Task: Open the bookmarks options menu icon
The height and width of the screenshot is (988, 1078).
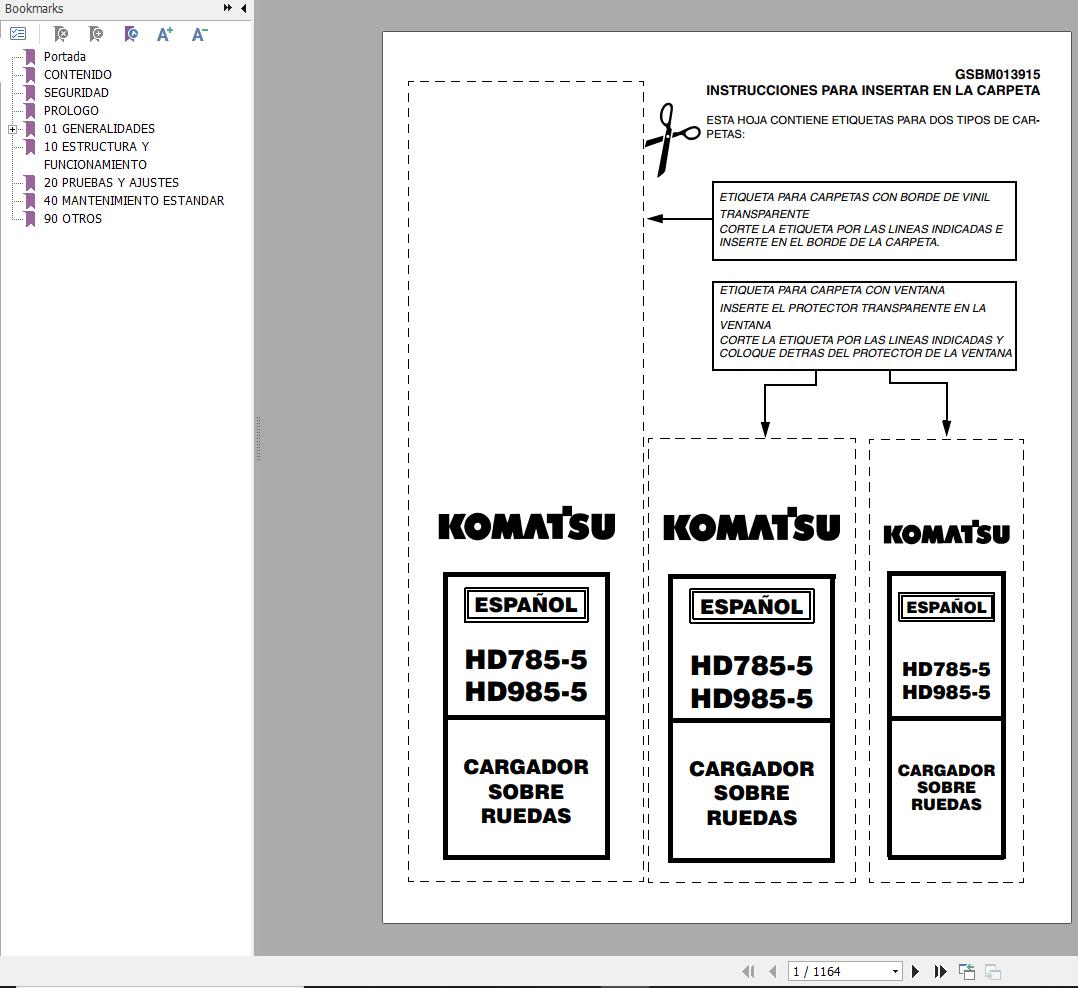Action: click(x=18, y=34)
